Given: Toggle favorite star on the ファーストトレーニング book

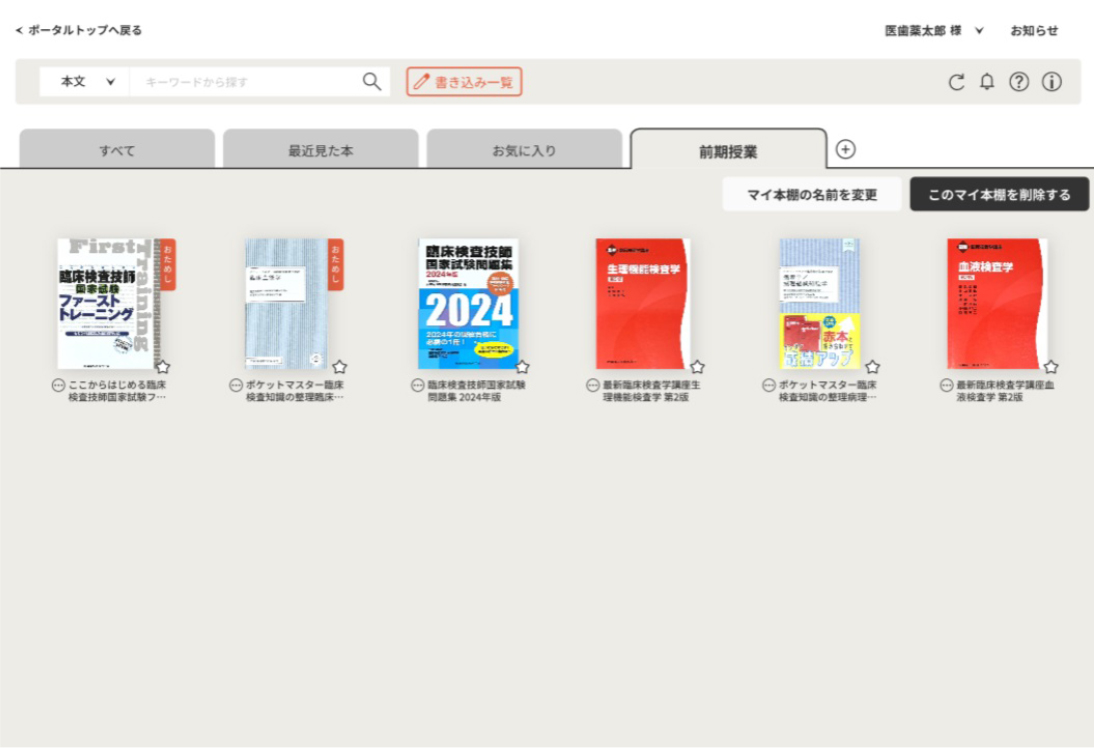Looking at the screenshot, I should tap(163, 367).
